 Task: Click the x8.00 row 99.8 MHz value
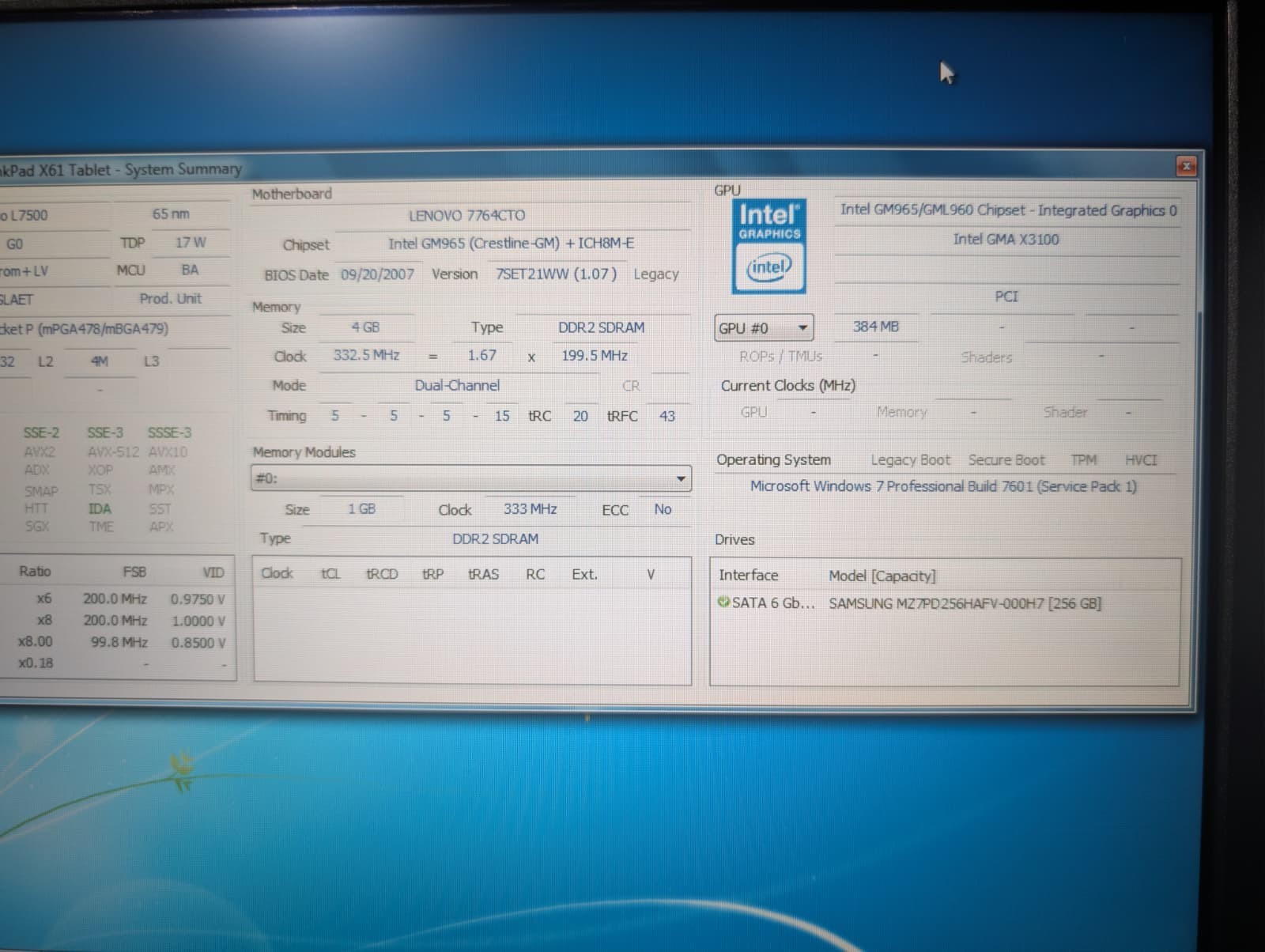click(119, 642)
